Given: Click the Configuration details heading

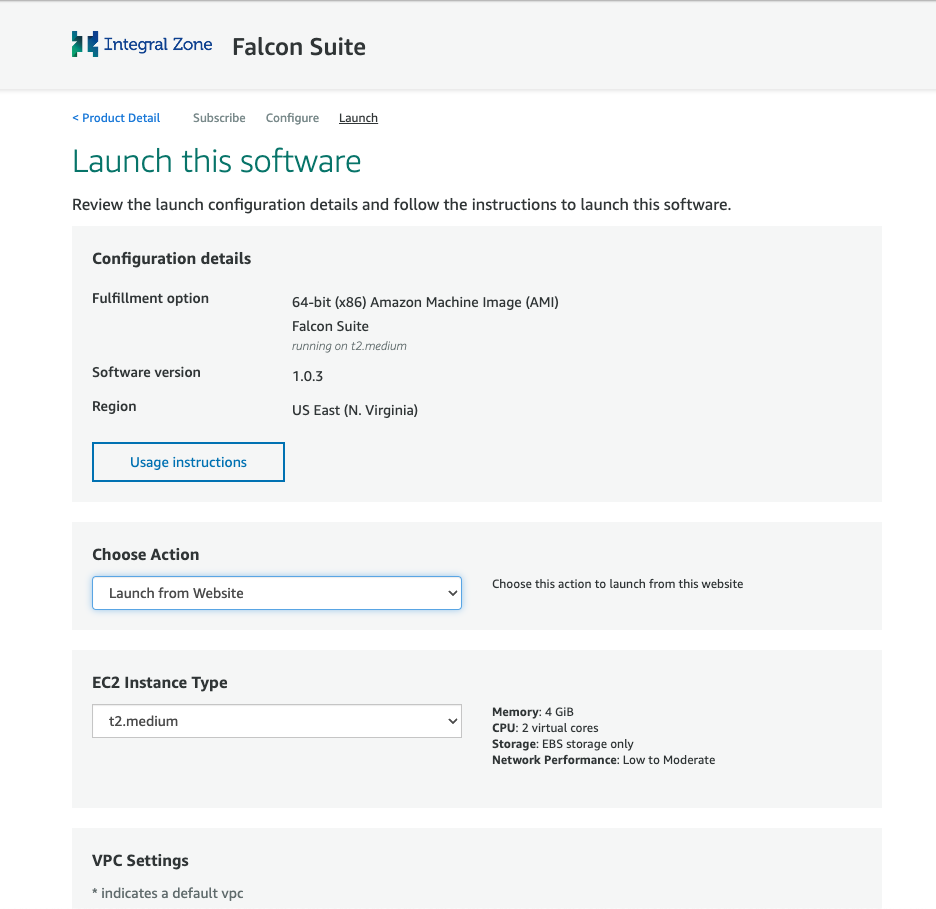Looking at the screenshot, I should coord(171,258).
